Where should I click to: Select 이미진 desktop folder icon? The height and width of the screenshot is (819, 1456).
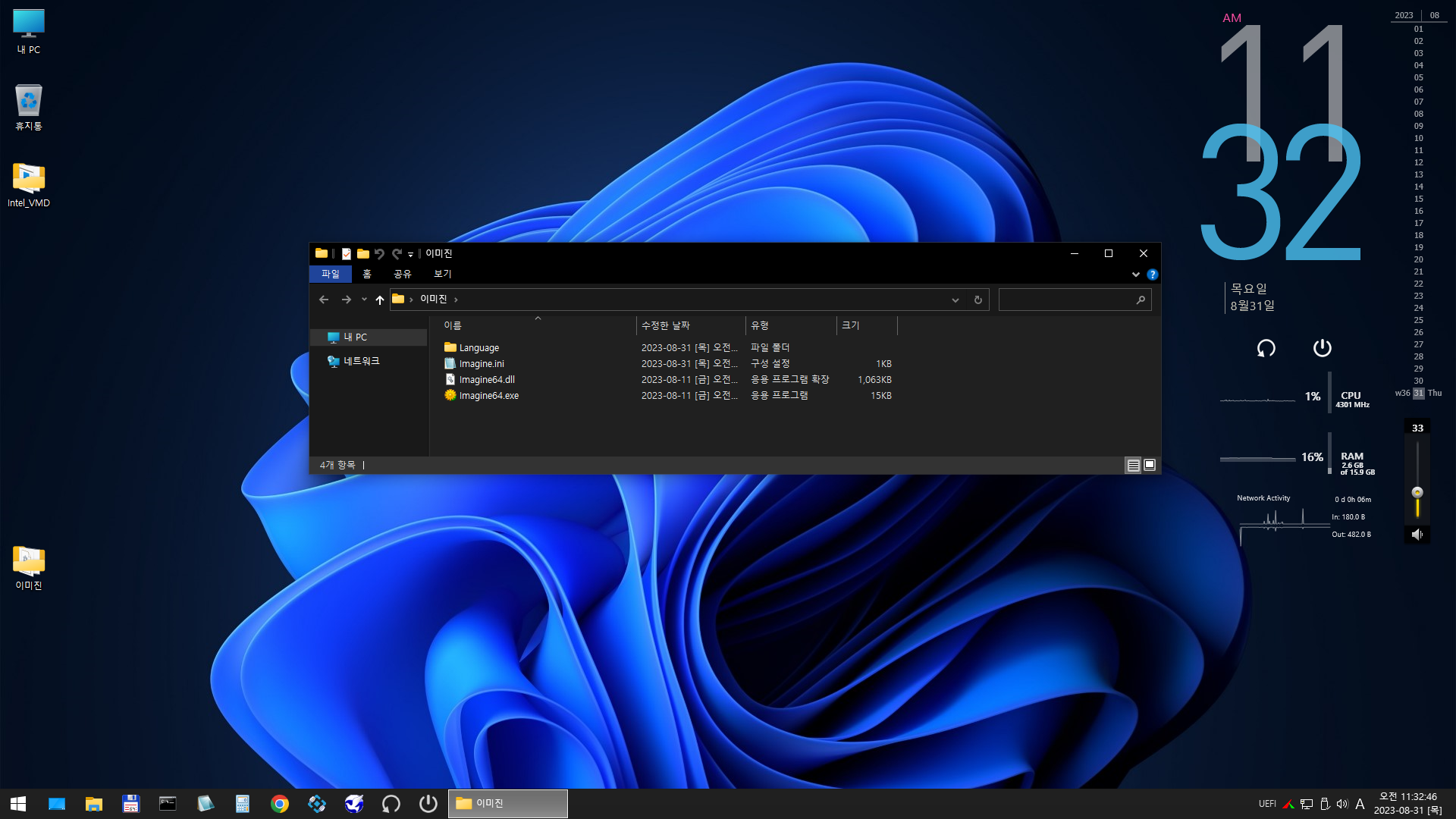point(29,567)
